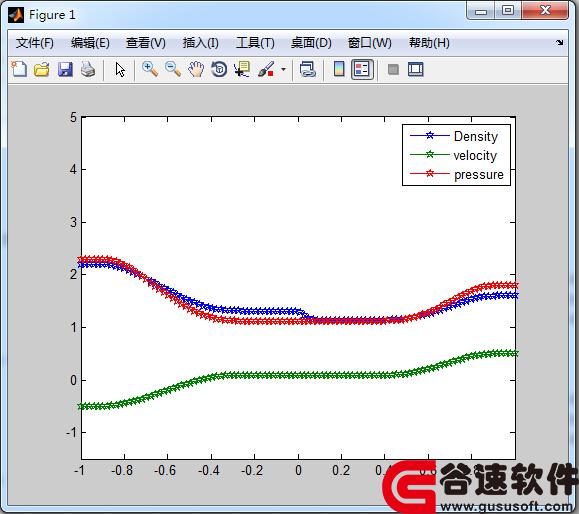Select the Pan hand tool
This screenshot has height=514, width=579.
click(196, 69)
